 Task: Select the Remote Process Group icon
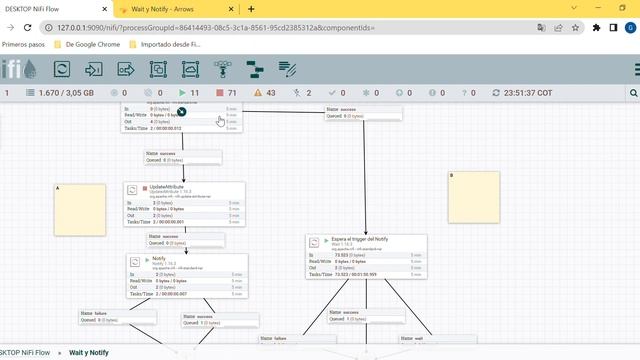point(190,69)
